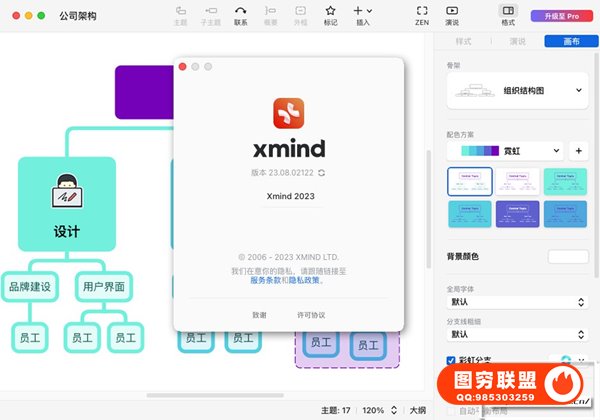
Task: Add a new color scheme with plus button
Action: tap(578, 151)
